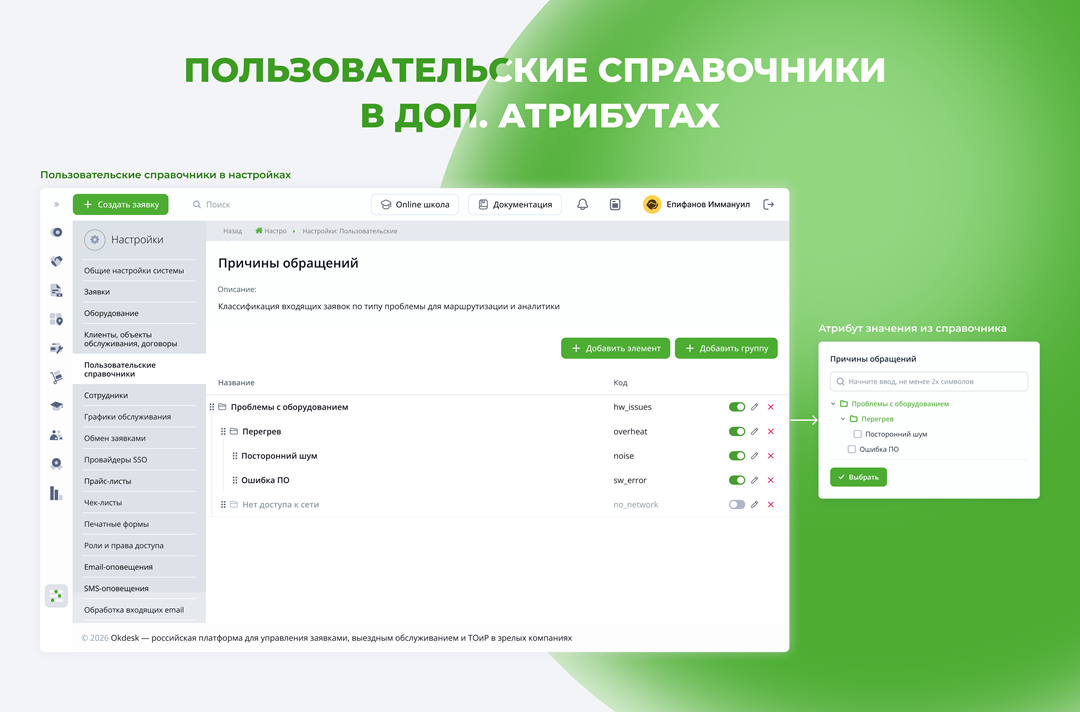
Task: Open Сотрудники settings menu item
Action: pos(106,396)
